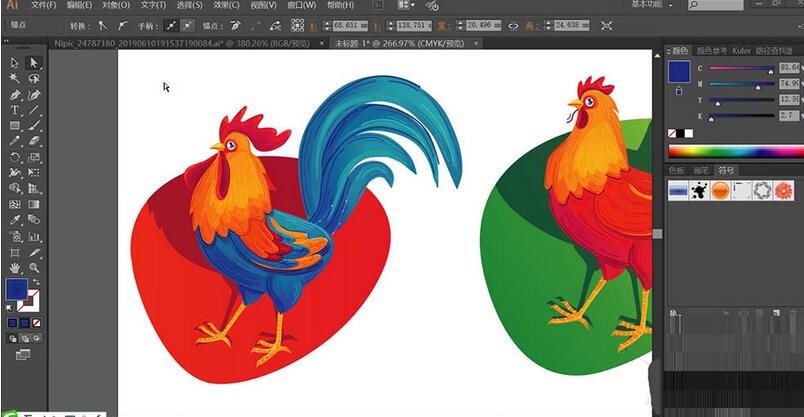Open the 颜色参考 panel tab

712,50
